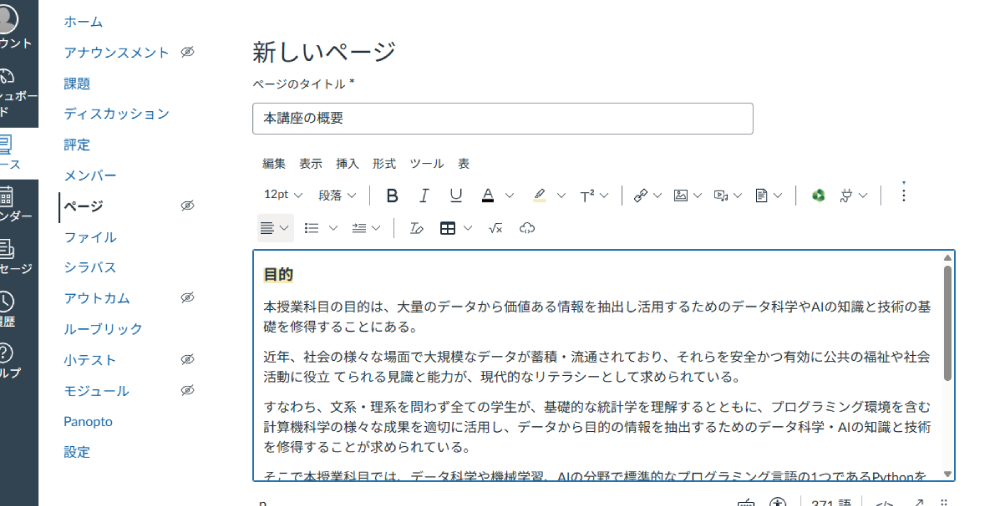The width and height of the screenshot is (1000, 506).
Task: Open the 12pt font size dropdown
Action: (x=283, y=195)
